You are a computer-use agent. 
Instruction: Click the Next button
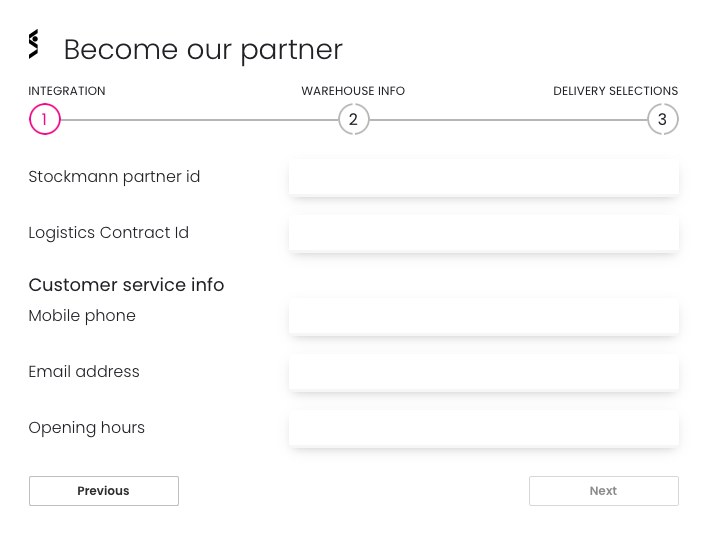tap(604, 491)
